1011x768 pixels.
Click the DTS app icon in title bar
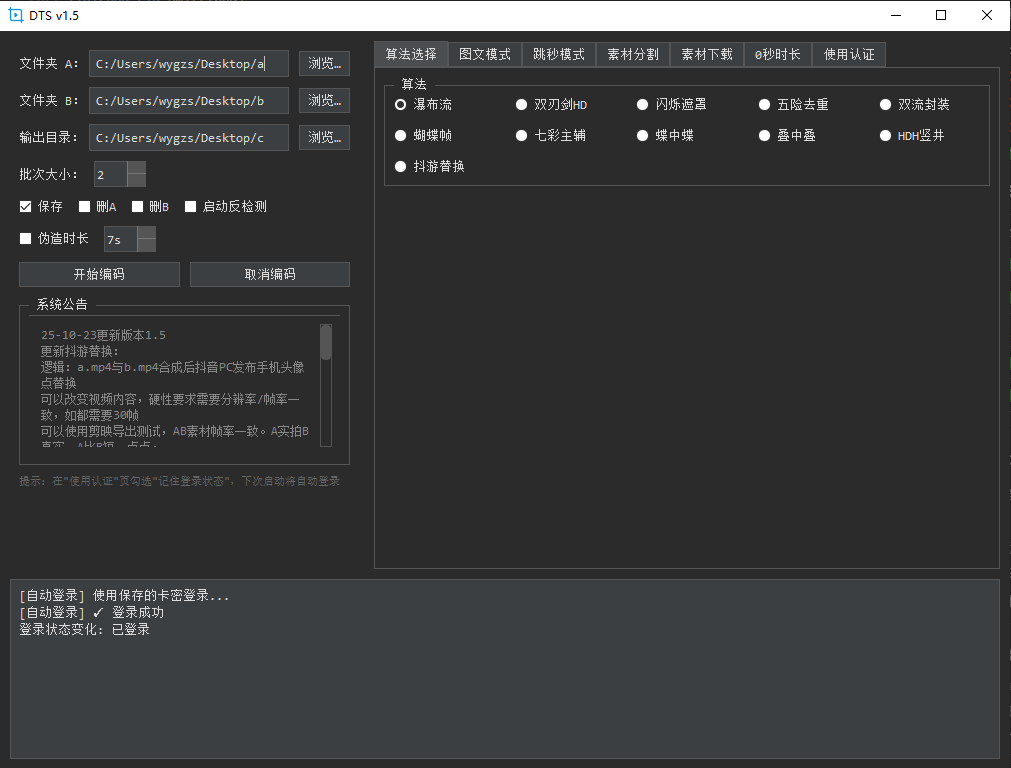[16, 15]
